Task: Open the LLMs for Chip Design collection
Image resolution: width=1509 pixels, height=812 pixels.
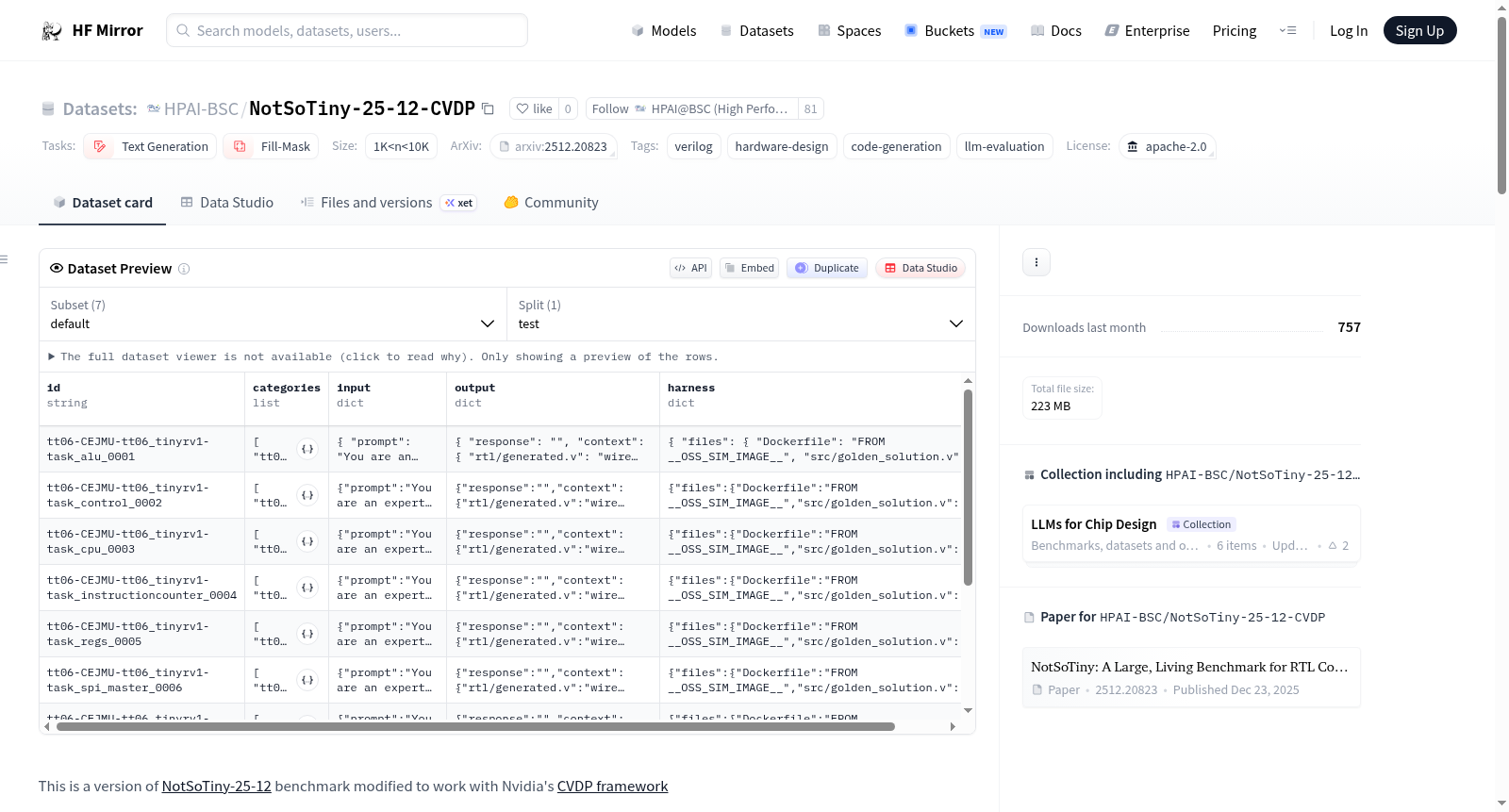Action: (x=1191, y=534)
